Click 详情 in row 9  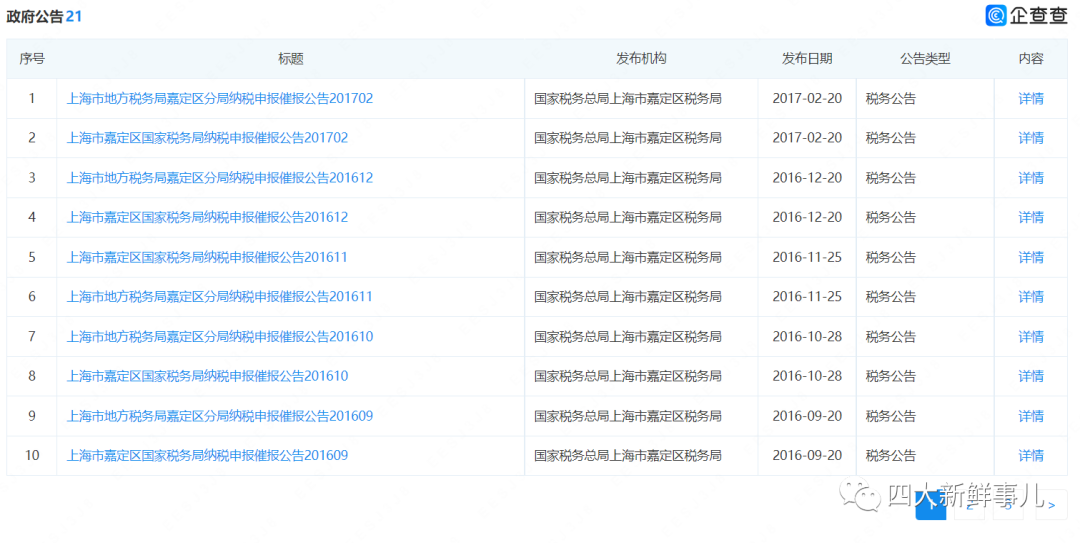[x=1031, y=416]
